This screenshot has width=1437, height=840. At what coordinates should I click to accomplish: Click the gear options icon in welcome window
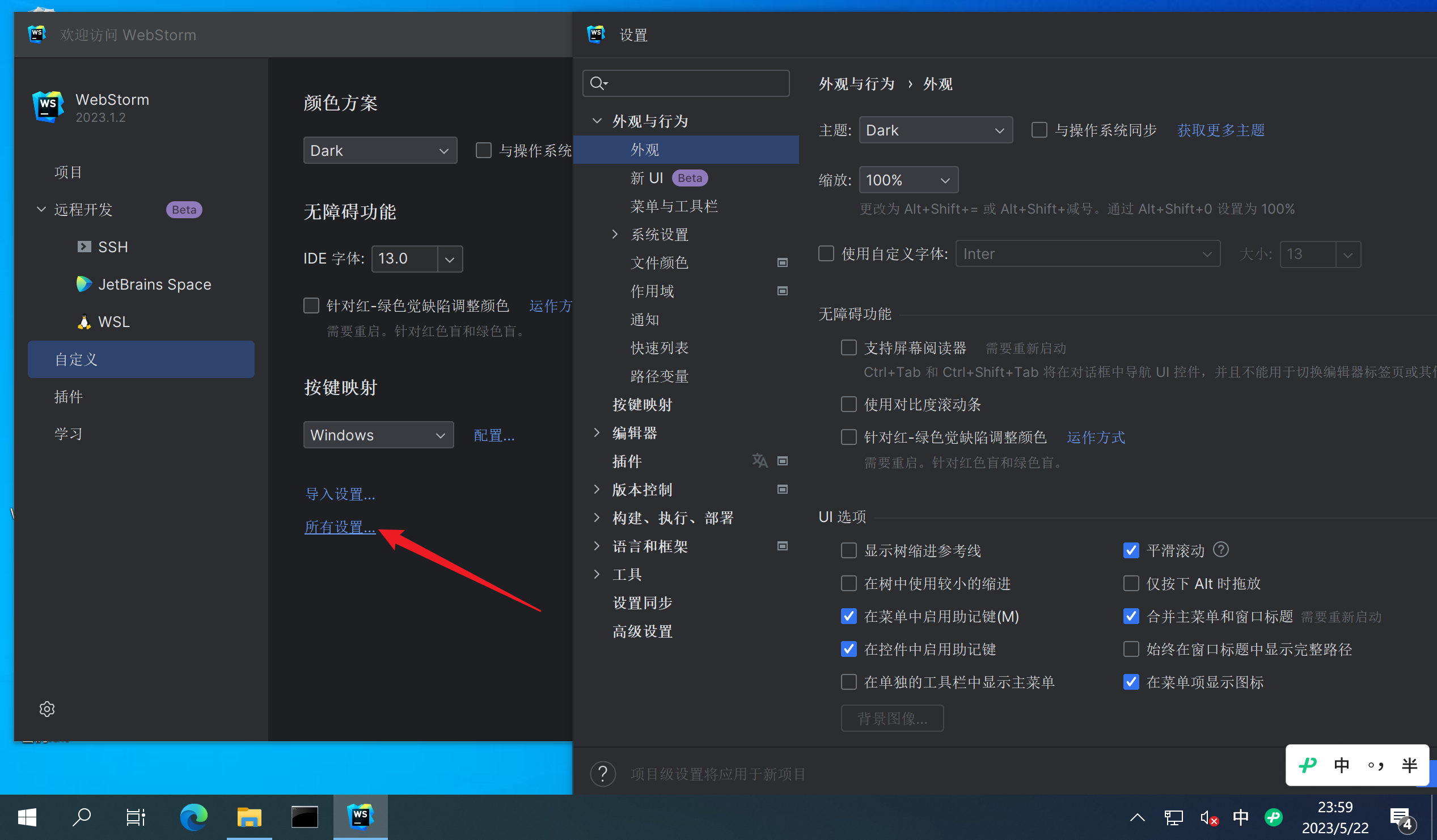tap(47, 709)
